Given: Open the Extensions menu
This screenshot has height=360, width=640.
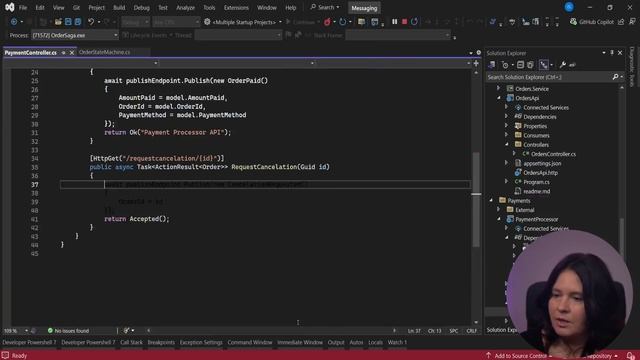Looking at the screenshot, I should (236, 7).
